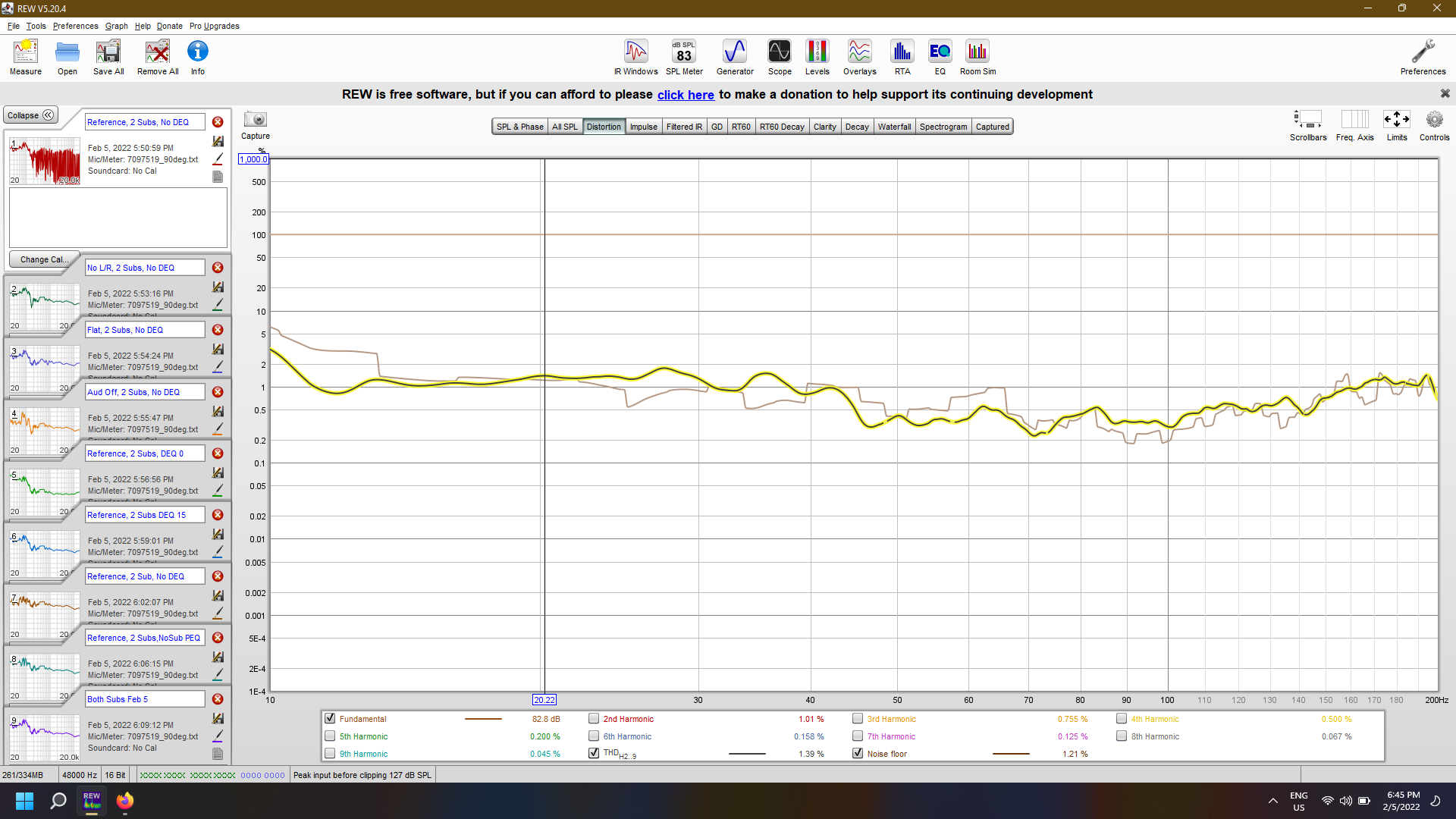Viewport: 1456px width, 819px height.
Task: Change trace color for 'No L/R, 2 Subs' measurement
Action: [x=218, y=305]
